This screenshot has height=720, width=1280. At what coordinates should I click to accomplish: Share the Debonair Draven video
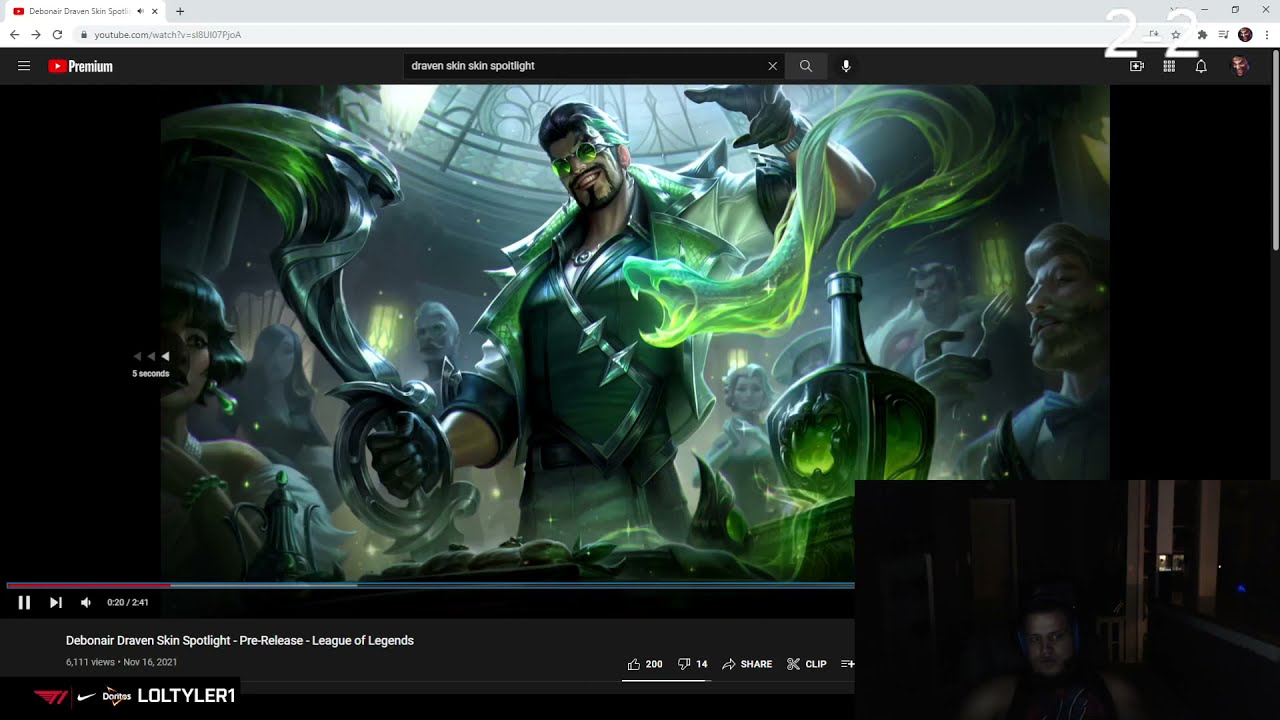click(x=747, y=664)
